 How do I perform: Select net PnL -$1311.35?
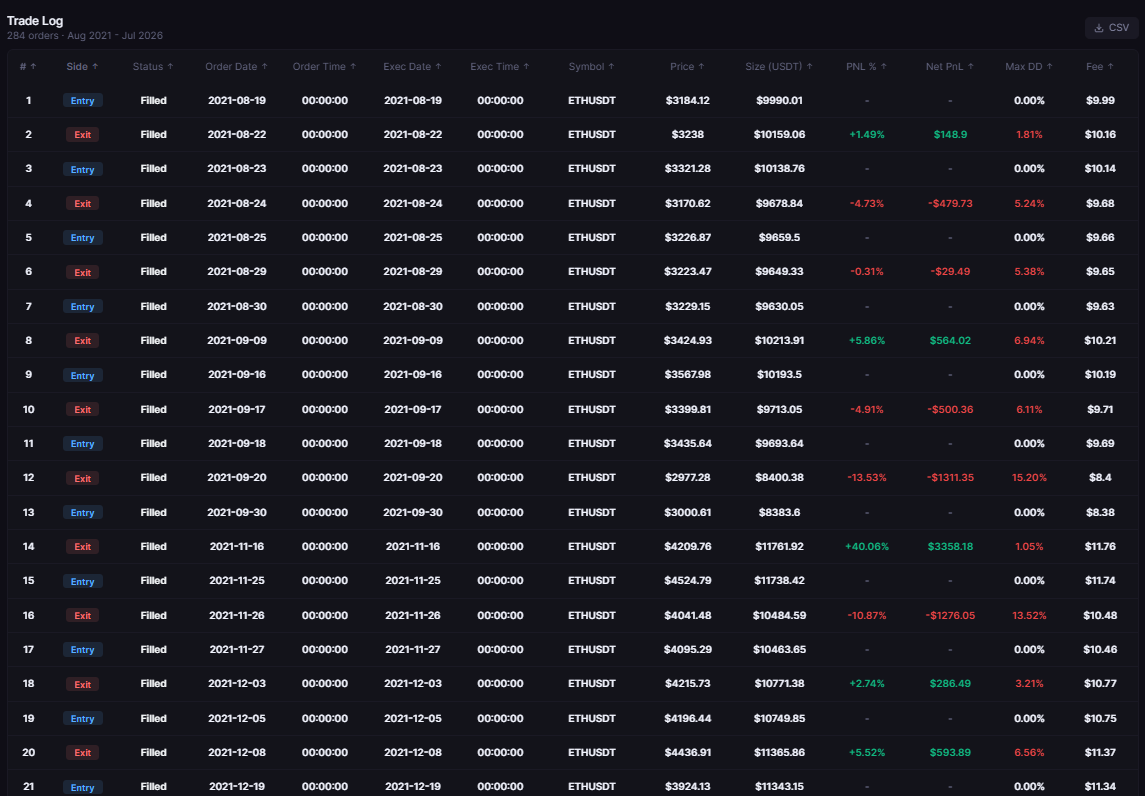(950, 478)
